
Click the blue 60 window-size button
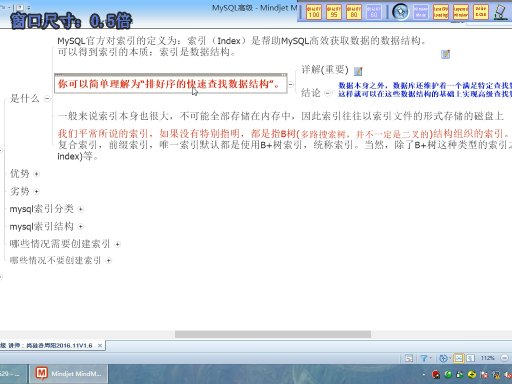[374, 12]
